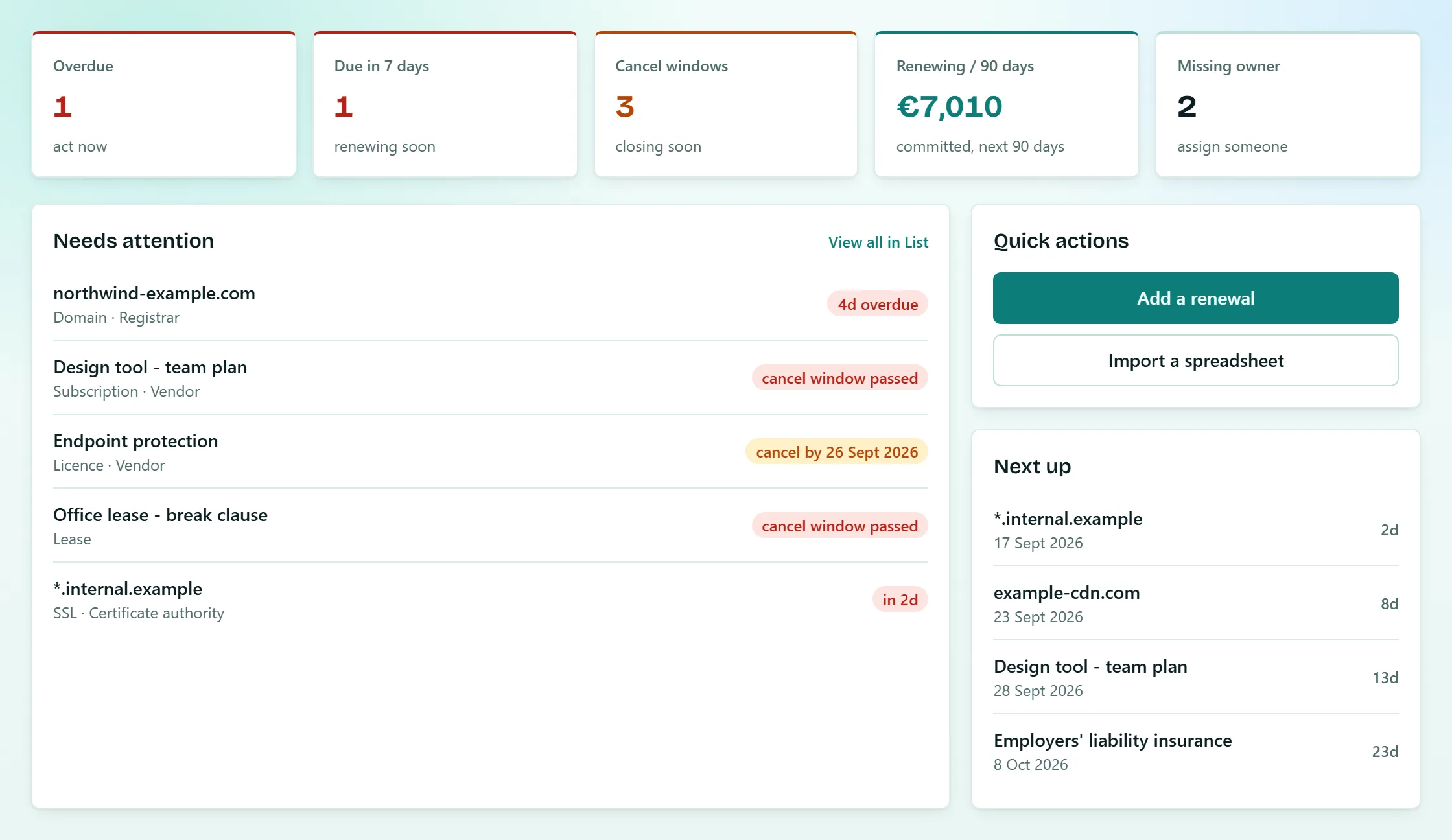
Task: Open *.internal.example in Needs attention list
Action: click(491, 600)
